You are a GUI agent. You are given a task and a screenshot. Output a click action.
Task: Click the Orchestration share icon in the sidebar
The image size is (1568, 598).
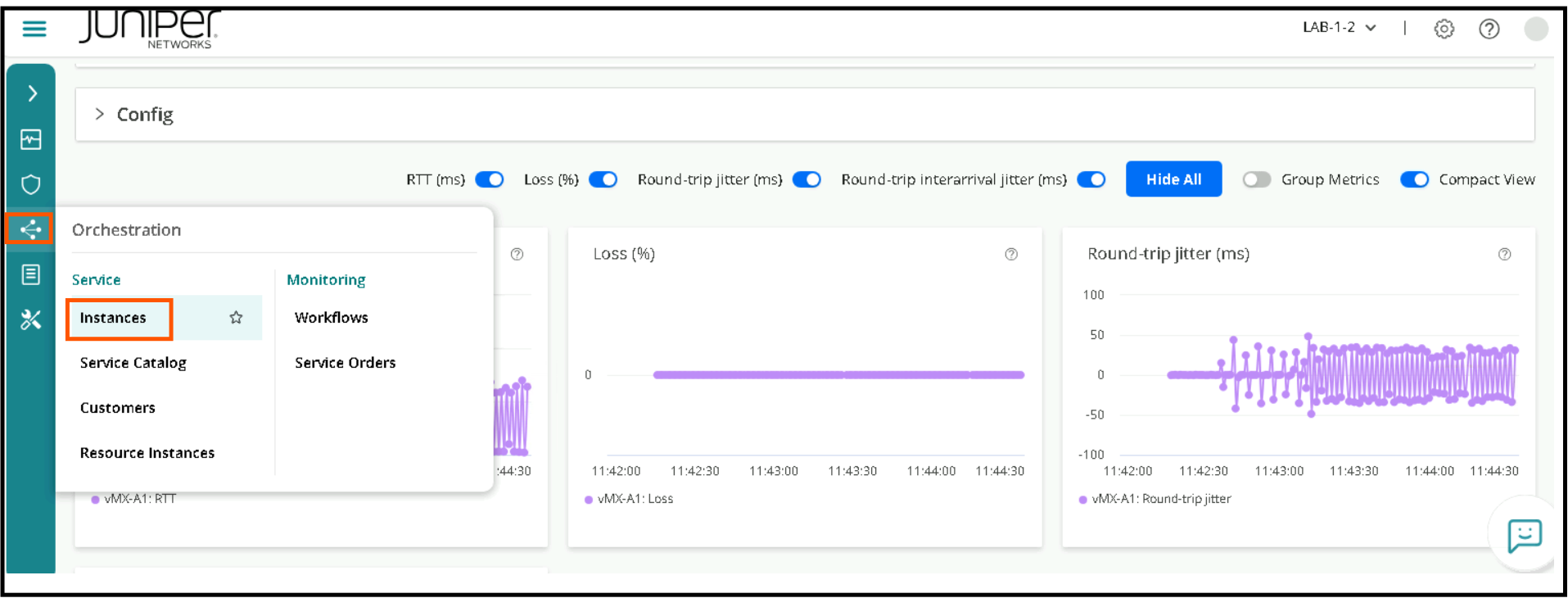pos(30,229)
